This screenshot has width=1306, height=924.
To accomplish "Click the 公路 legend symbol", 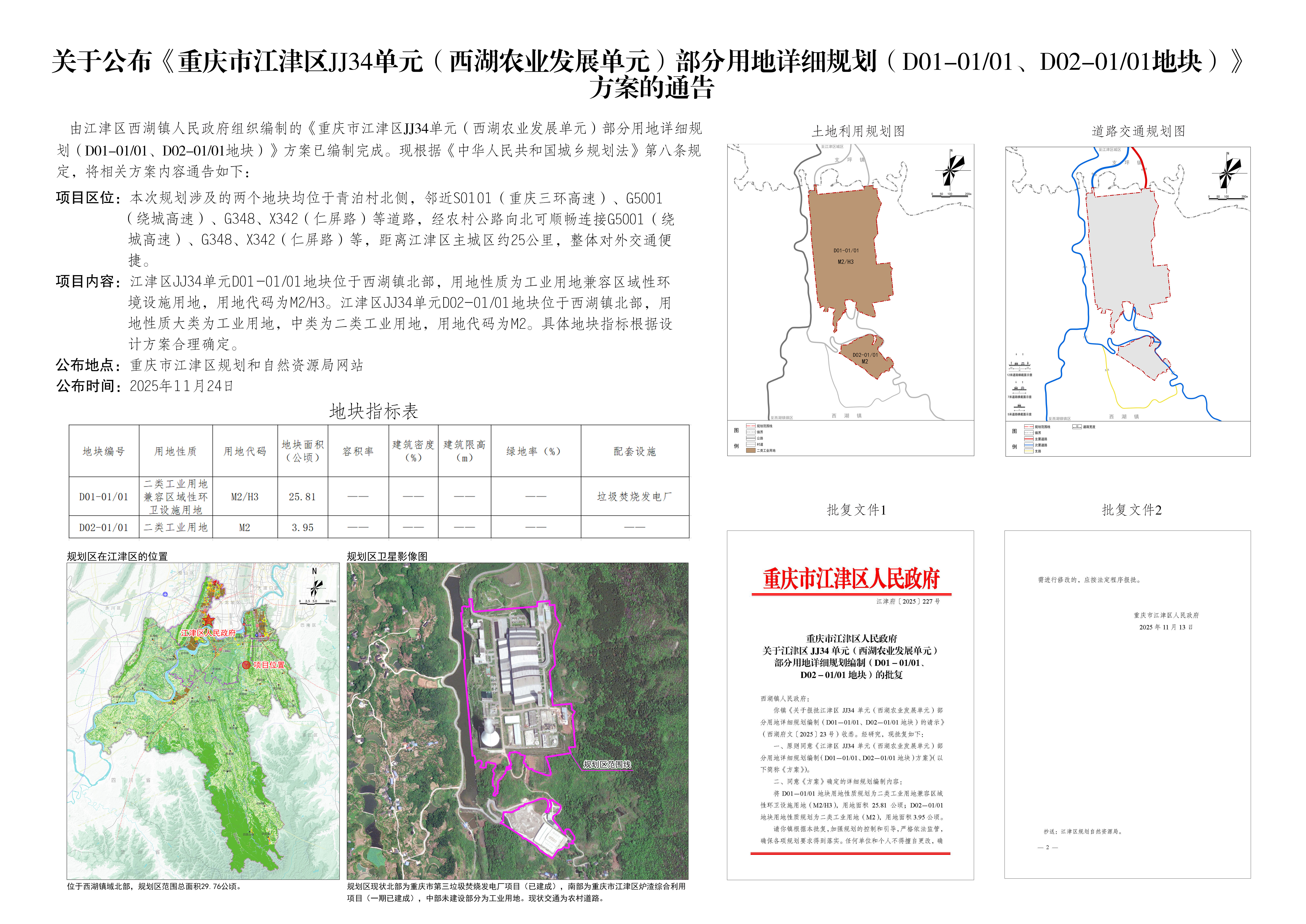I will (751, 438).
